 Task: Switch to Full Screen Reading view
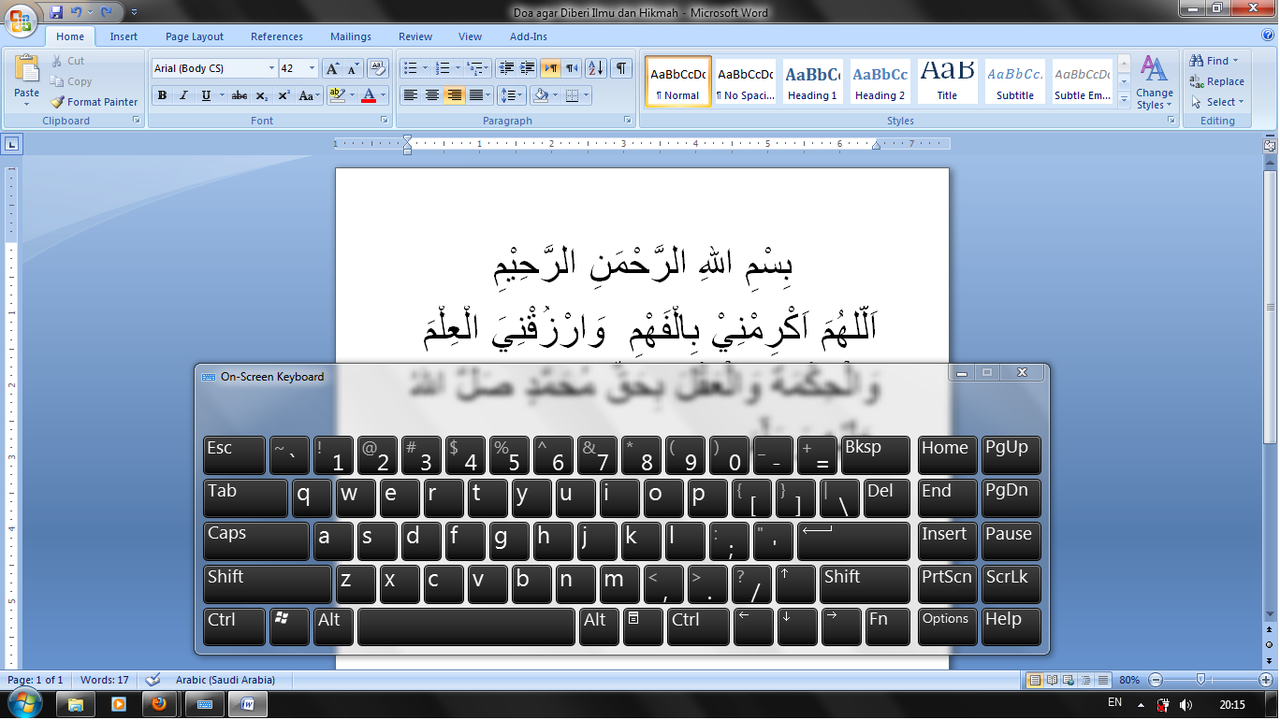tap(1052, 680)
